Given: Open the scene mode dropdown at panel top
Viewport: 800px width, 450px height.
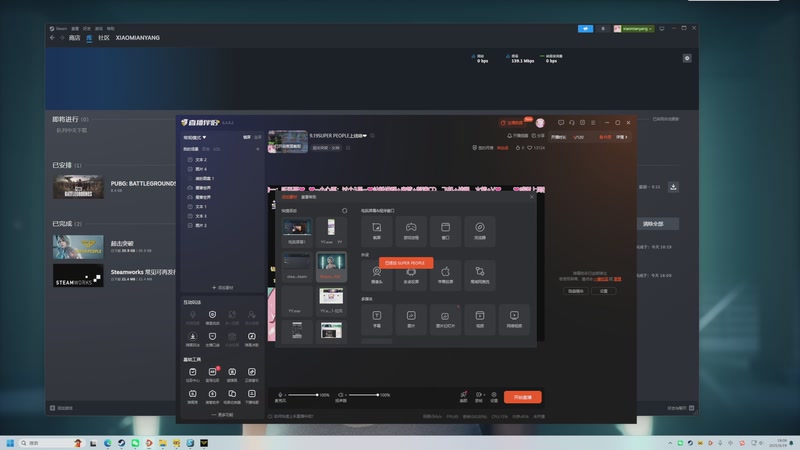Looking at the screenshot, I should pos(195,137).
